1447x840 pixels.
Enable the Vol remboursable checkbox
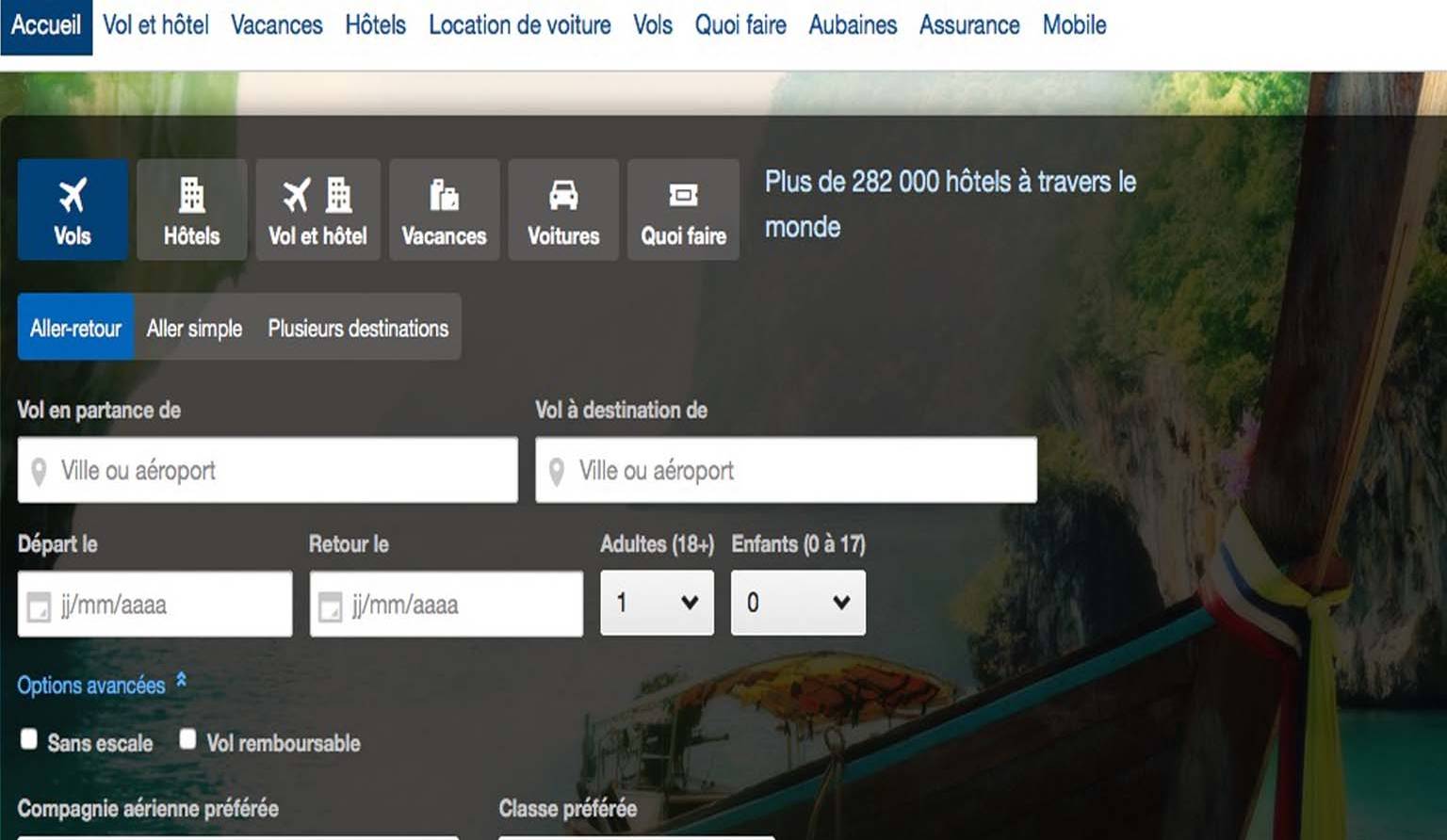[x=187, y=739]
